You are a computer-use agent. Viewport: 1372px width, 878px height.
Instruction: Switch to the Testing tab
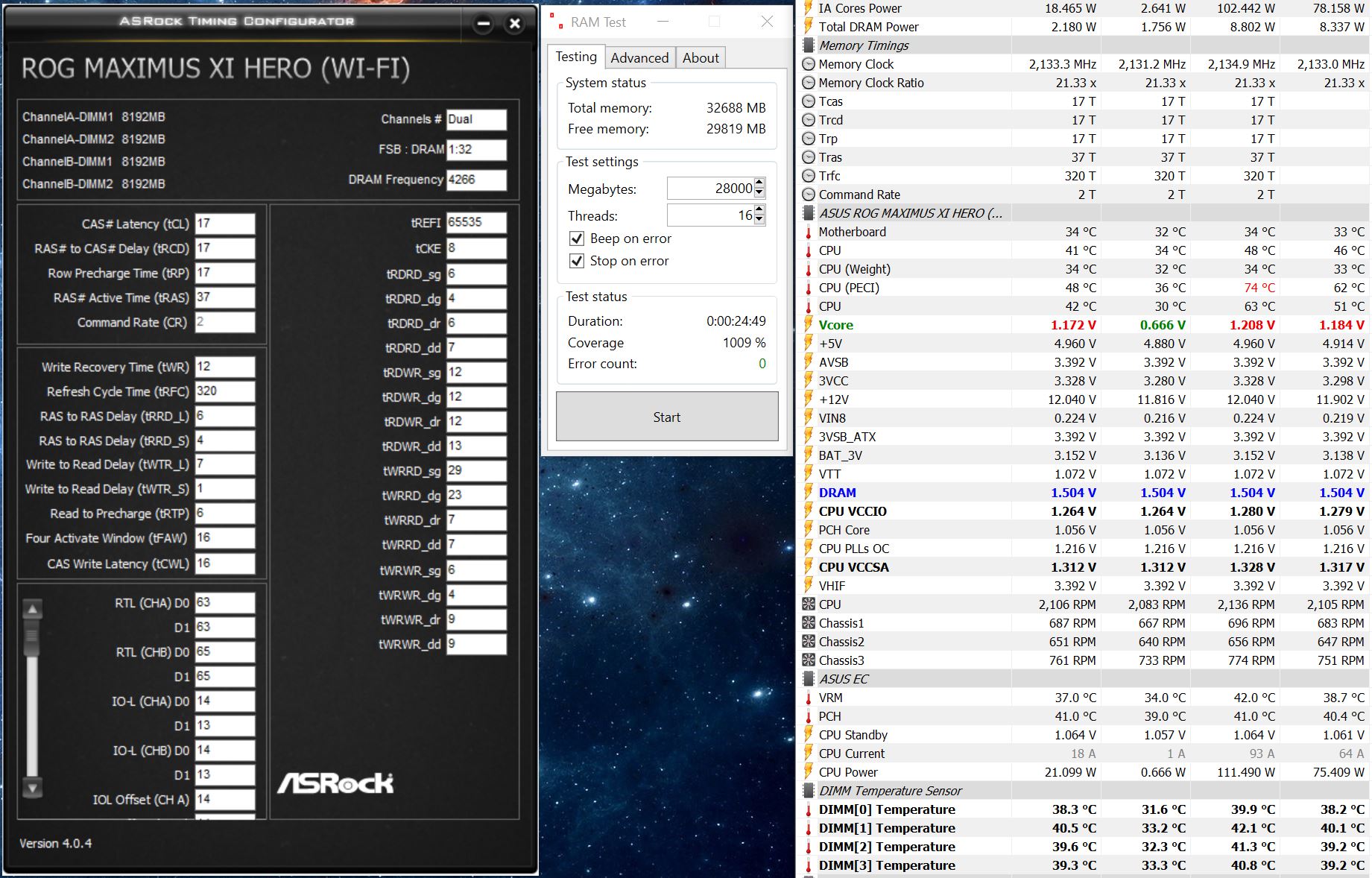(576, 57)
